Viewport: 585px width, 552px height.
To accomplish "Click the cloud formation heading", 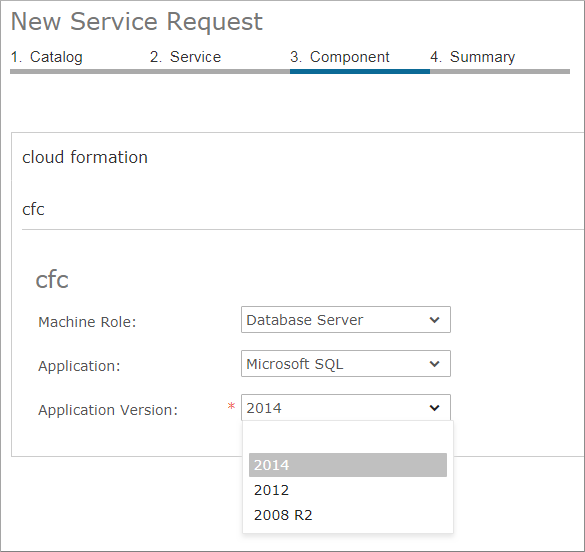I will click(x=85, y=157).
